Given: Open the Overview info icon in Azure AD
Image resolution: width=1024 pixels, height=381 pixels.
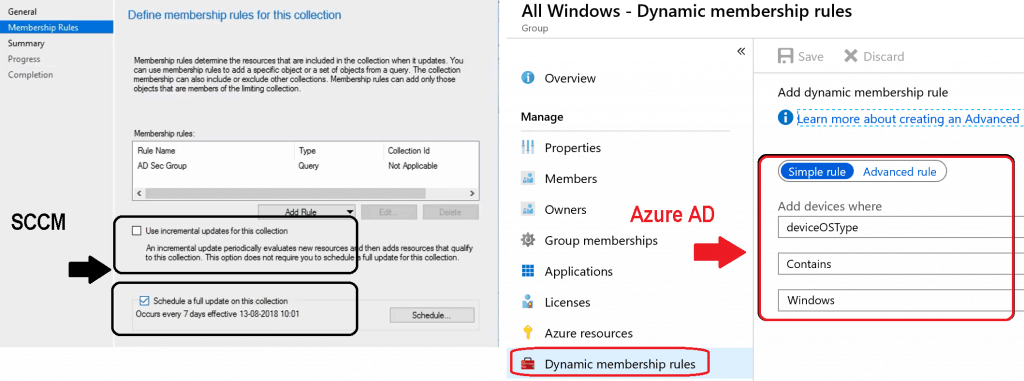Looking at the screenshot, I should (x=528, y=78).
